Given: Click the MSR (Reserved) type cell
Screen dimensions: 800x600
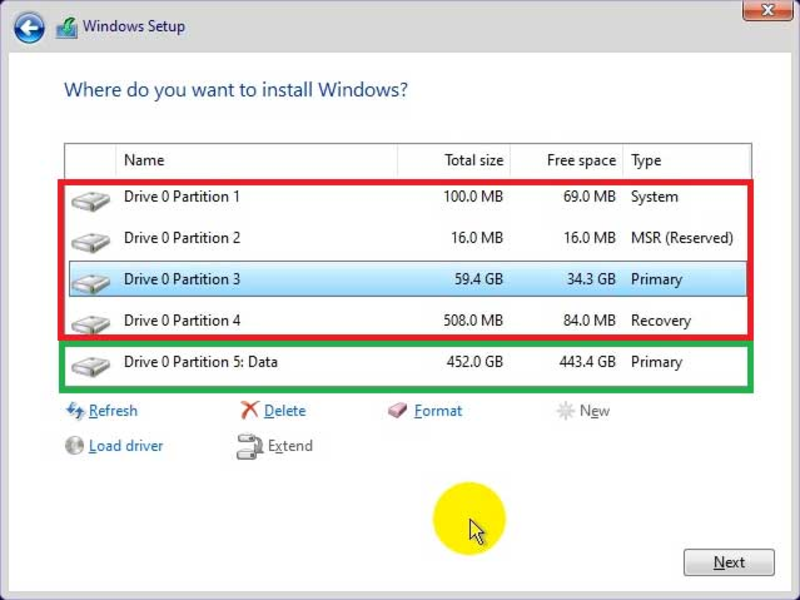Looking at the screenshot, I should (682, 238).
